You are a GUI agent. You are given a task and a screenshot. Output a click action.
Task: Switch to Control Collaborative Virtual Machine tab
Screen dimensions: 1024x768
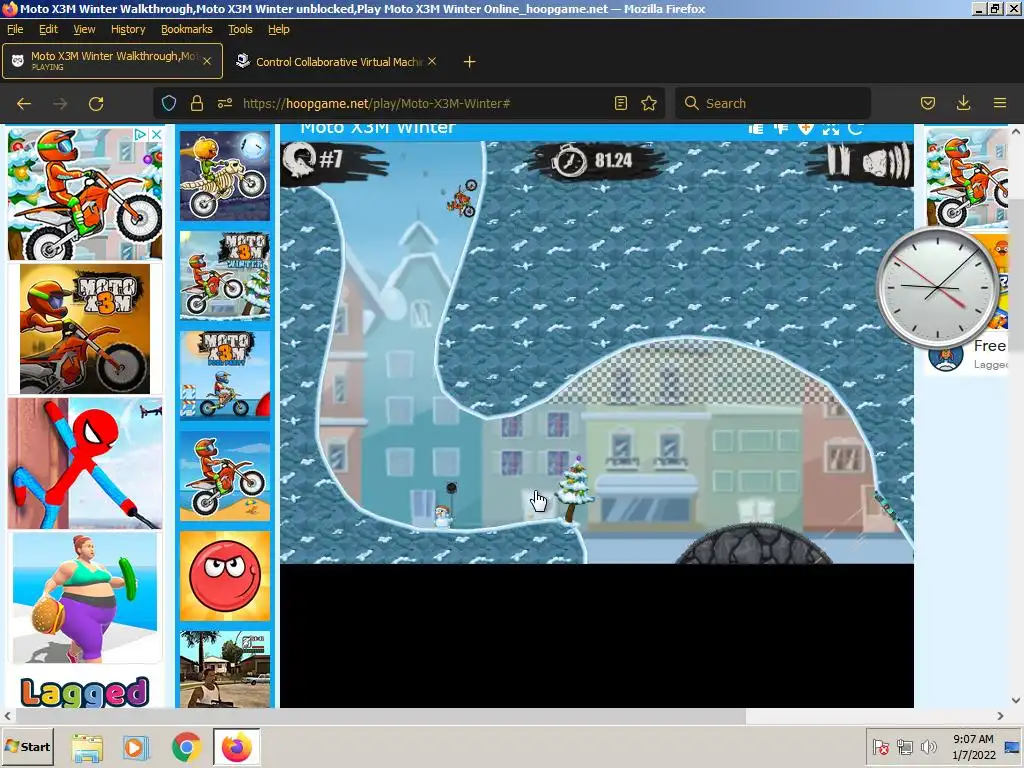coord(336,61)
